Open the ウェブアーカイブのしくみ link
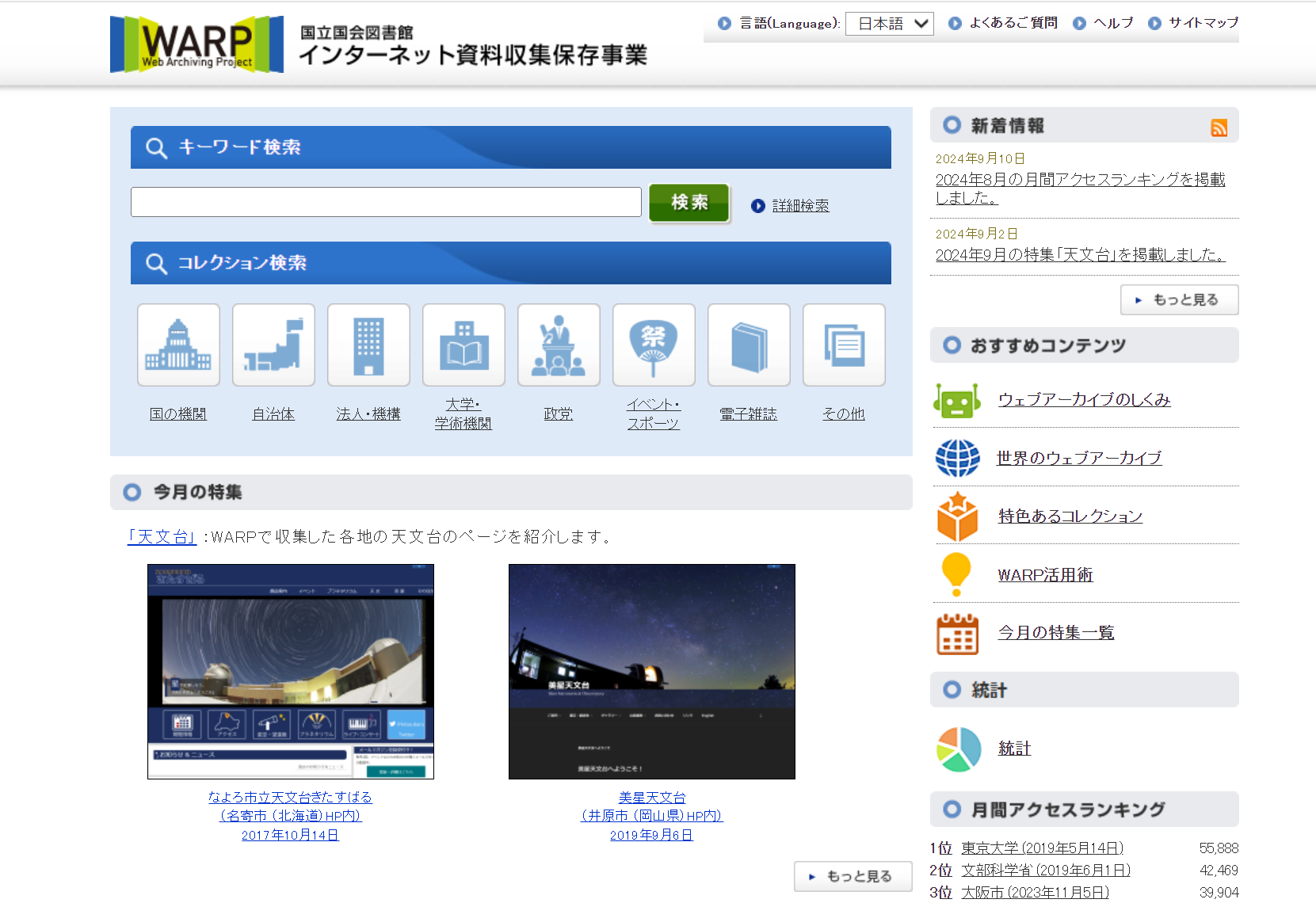Viewport: 1316px width, 903px height. pos(1084,400)
